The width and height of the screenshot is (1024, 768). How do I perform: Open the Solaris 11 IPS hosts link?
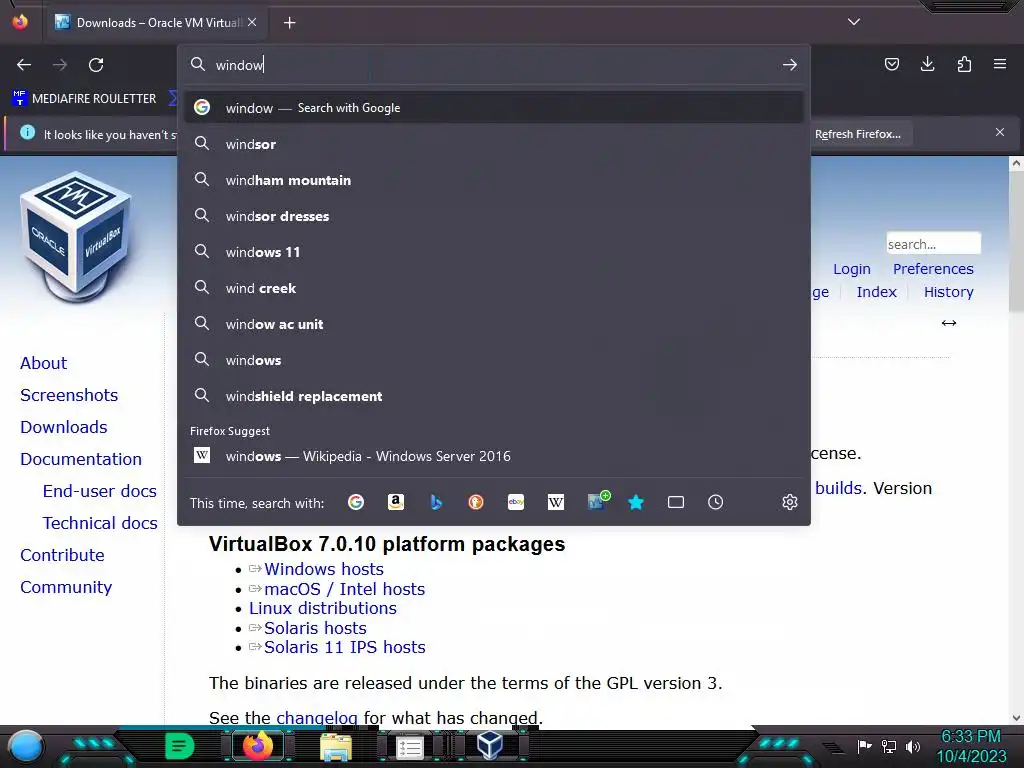pos(345,647)
